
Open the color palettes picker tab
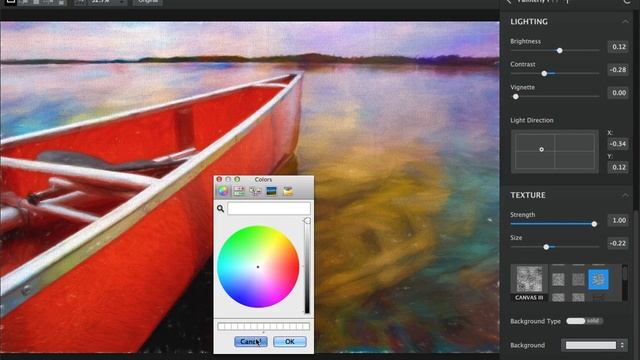pos(255,191)
